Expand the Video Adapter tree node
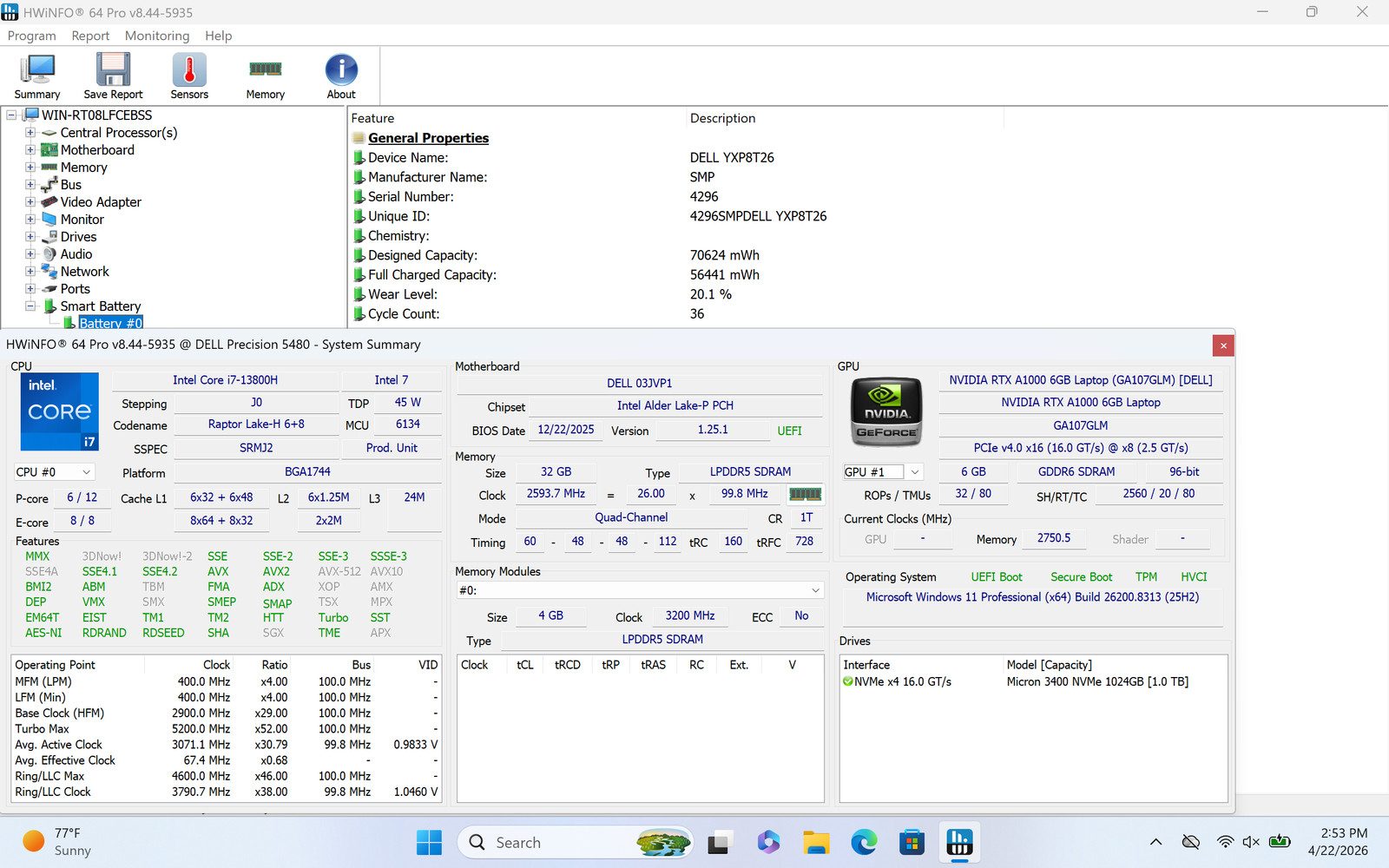The height and width of the screenshot is (868, 1389). click(30, 202)
